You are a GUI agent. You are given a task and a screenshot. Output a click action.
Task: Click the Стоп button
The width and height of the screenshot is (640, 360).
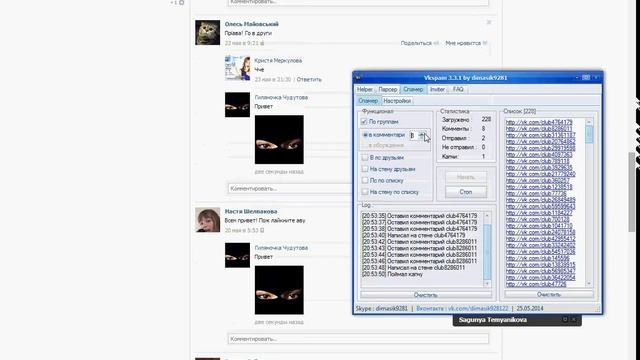[x=466, y=192]
